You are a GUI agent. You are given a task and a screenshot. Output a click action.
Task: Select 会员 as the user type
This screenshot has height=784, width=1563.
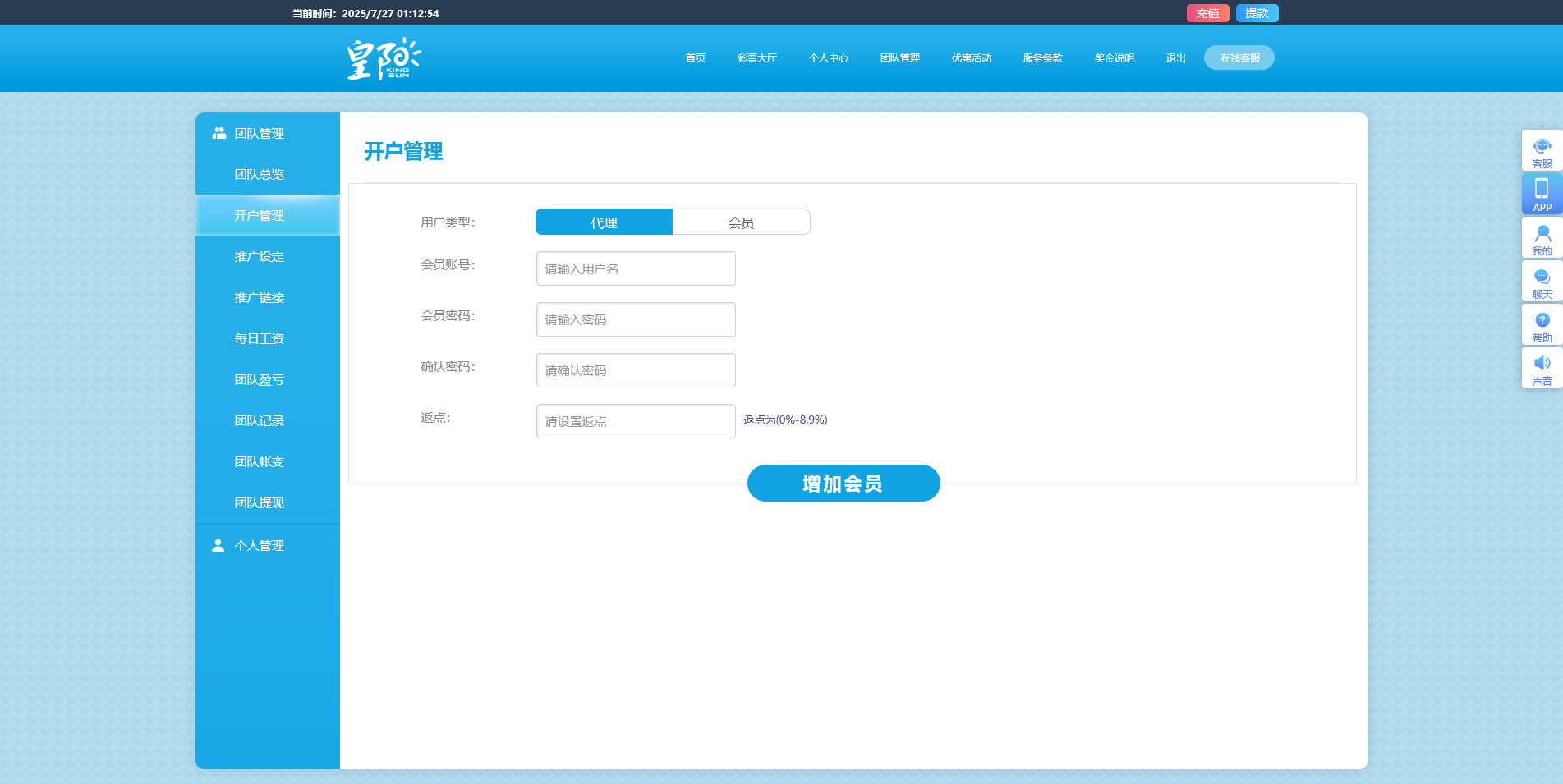(x=741, y=222)
